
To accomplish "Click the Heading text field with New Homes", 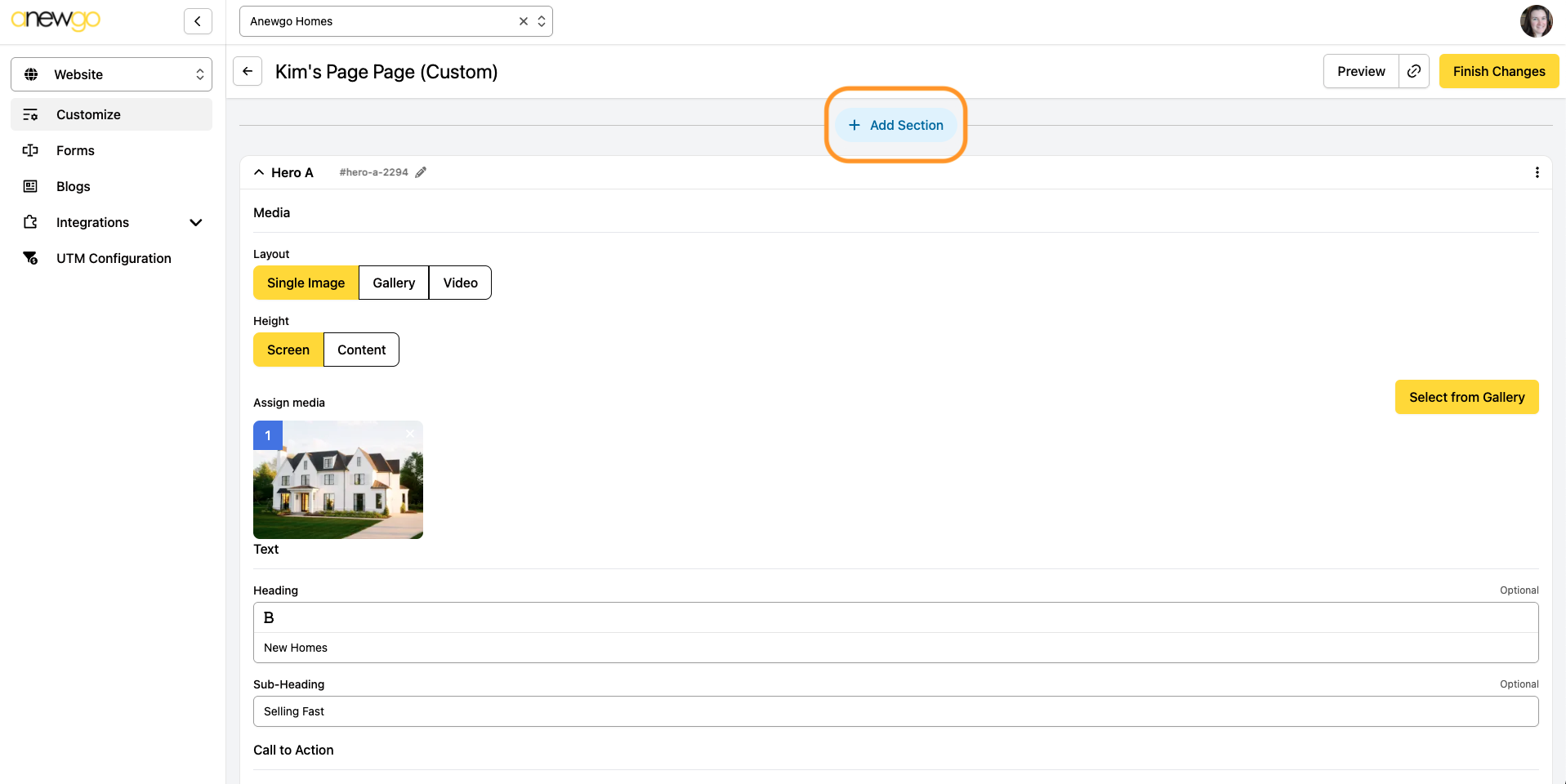I will coord(896,648).
